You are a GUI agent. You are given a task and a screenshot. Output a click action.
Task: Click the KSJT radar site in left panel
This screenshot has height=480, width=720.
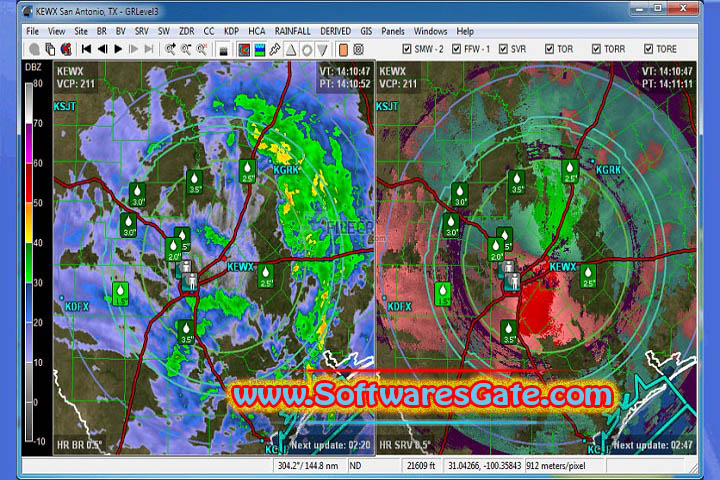[65, 107]
